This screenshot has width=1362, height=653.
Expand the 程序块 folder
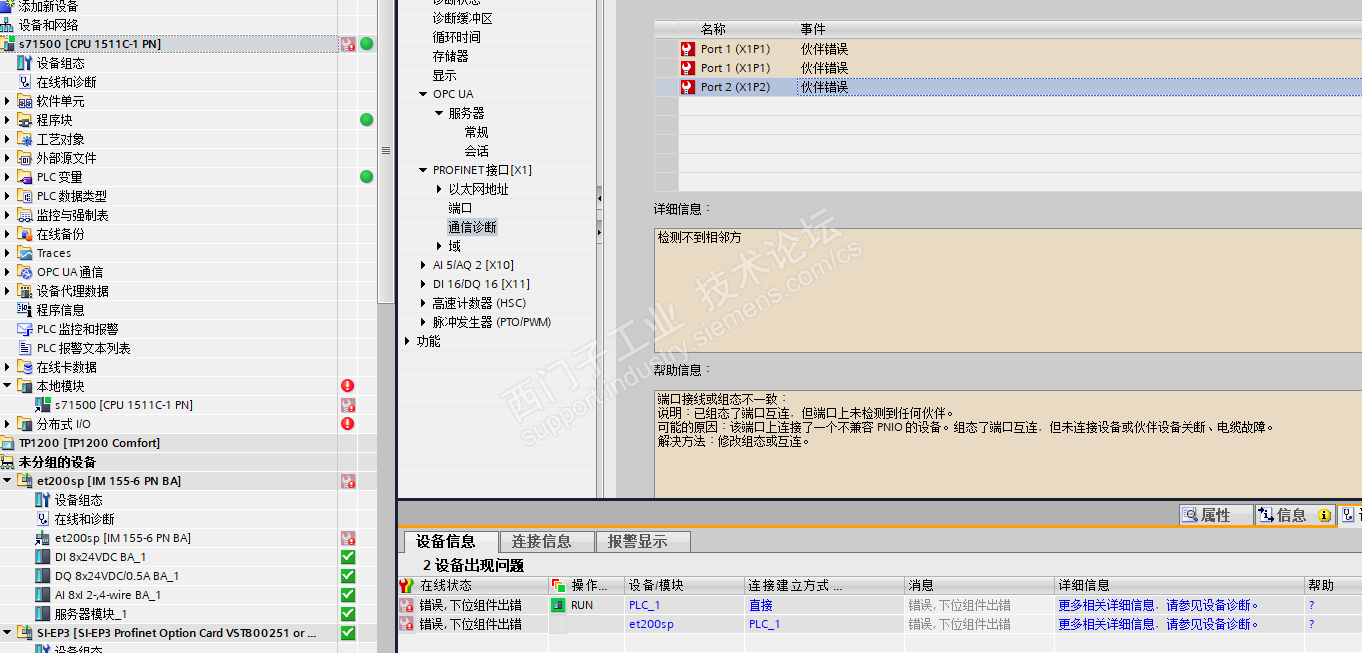[9, 120]
